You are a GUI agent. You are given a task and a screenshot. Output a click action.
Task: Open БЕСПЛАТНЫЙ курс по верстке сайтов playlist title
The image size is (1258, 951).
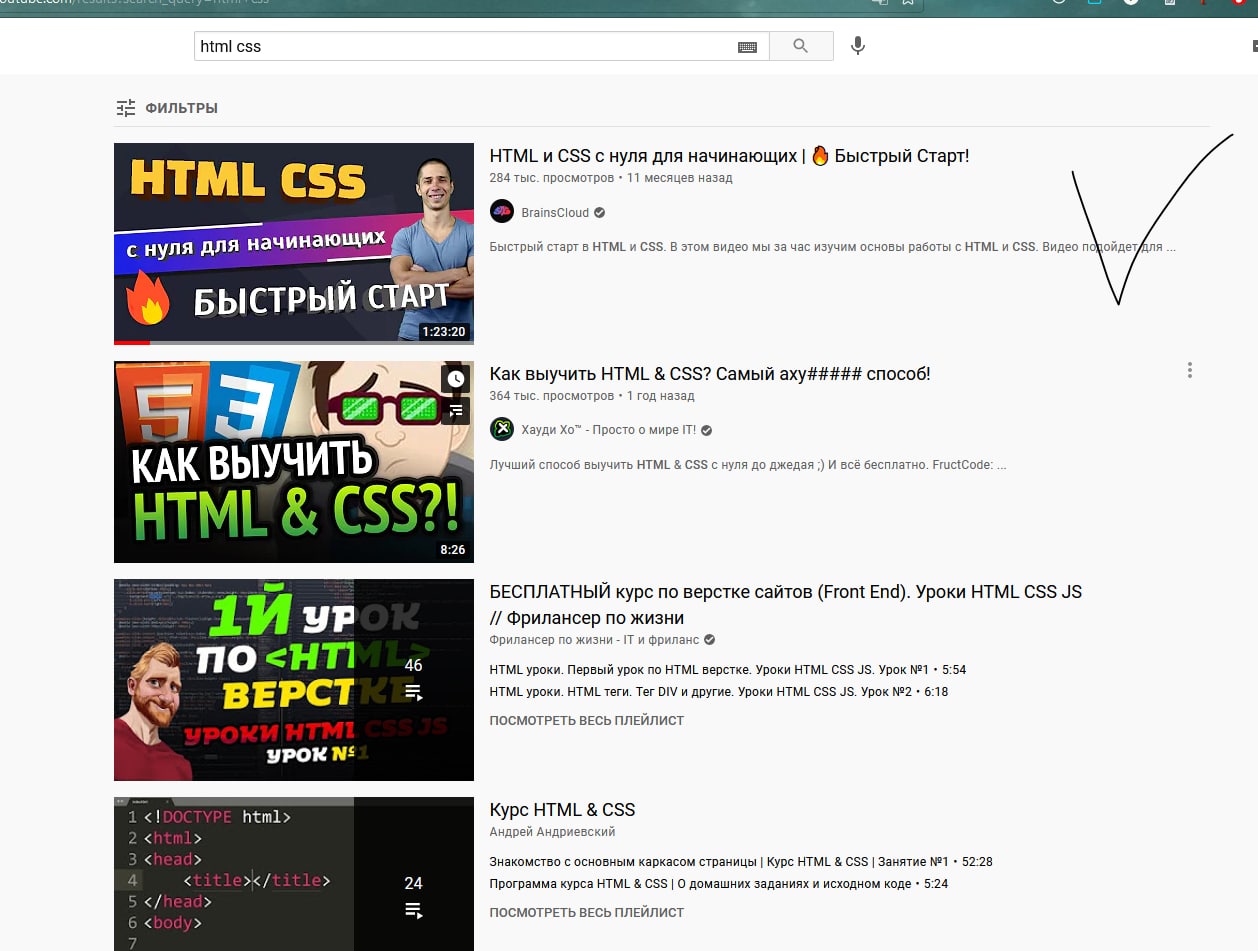[786, 604]
